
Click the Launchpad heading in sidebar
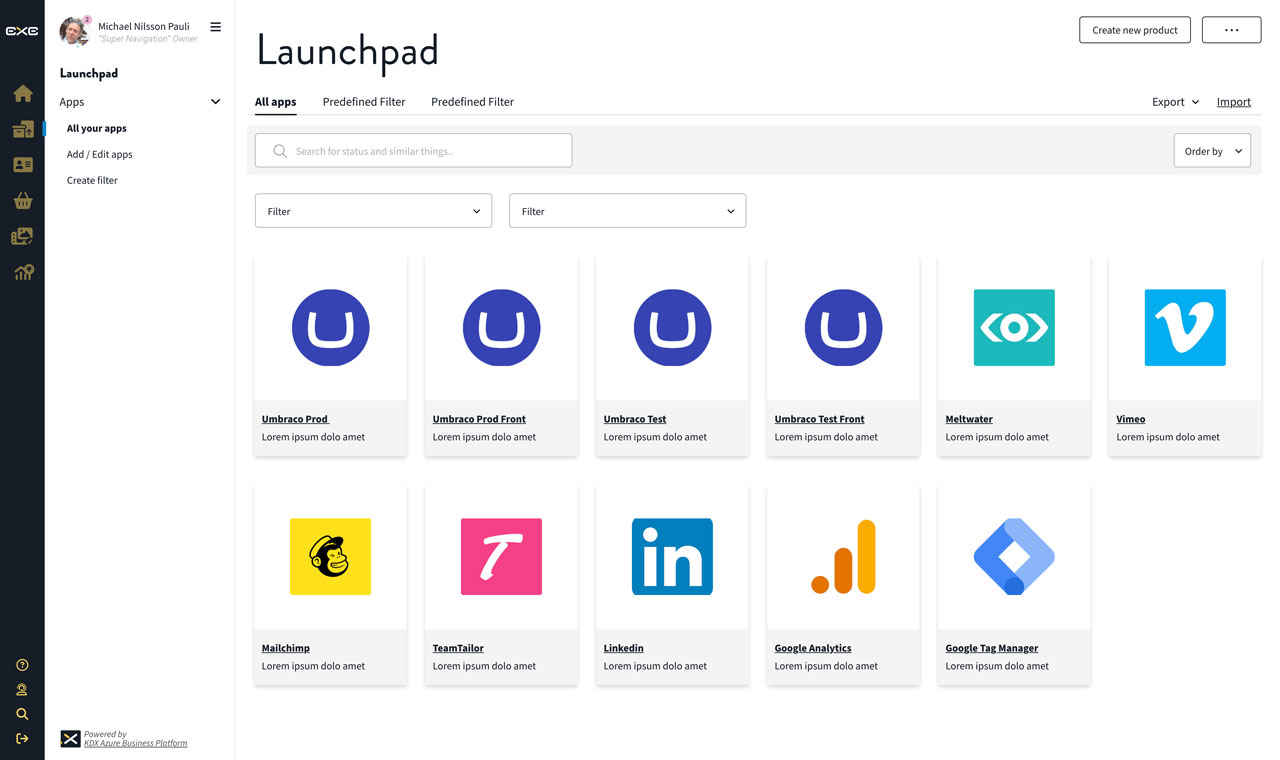coord(89,74)
